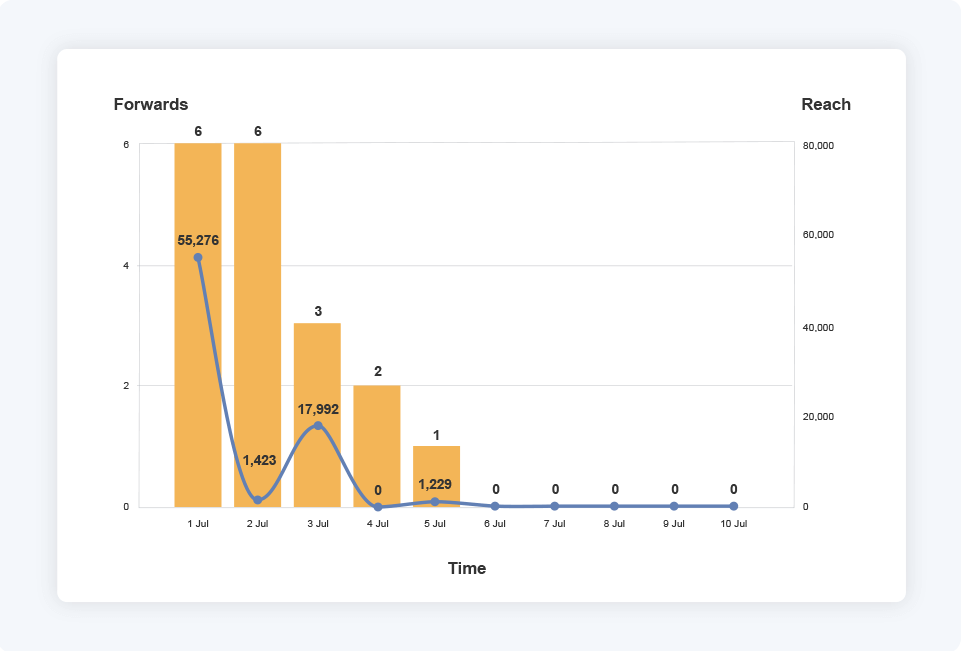Select the 9 Jul x-axis label
961x651 pixels.
click(x=675, y=524)
